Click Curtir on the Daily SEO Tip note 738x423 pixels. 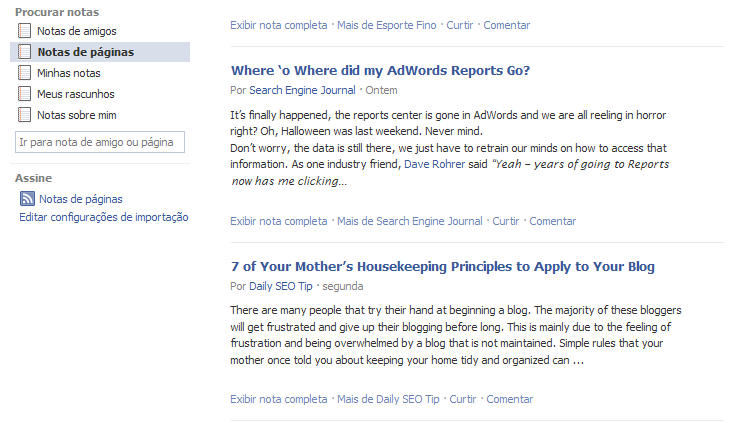(x=463, y=399)
